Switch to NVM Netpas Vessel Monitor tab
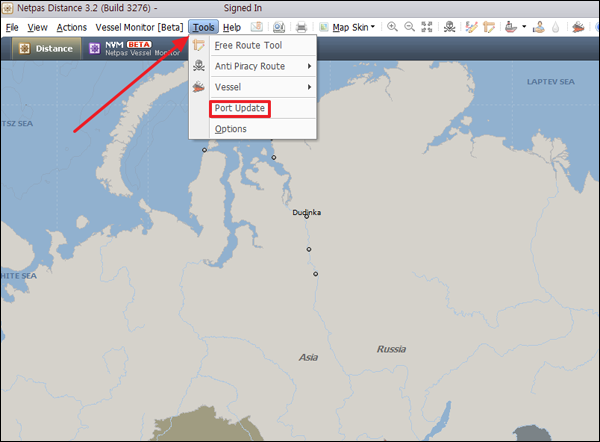The width and height of the screenshot is (600, 442). click(134, 49)
